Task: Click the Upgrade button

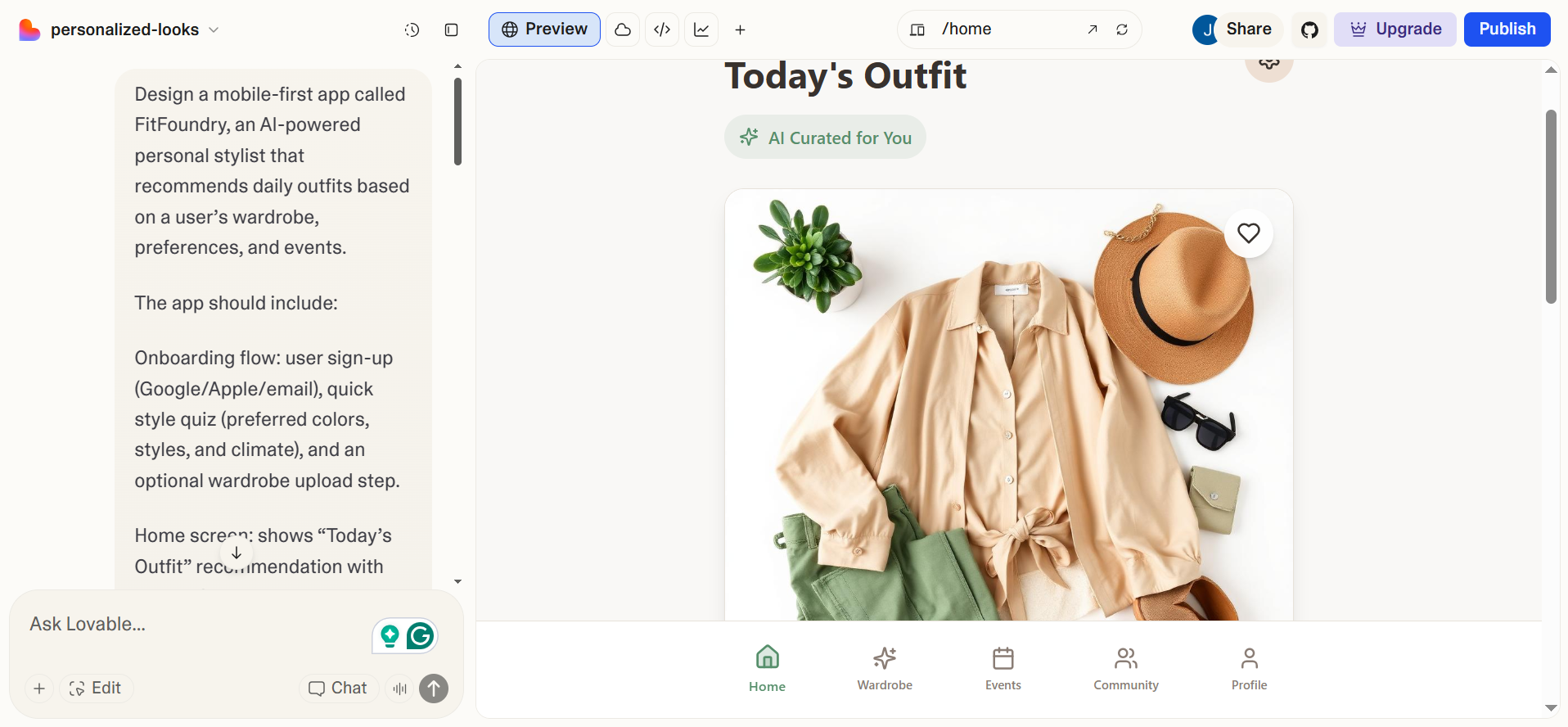Action: tap(1395, 29)
